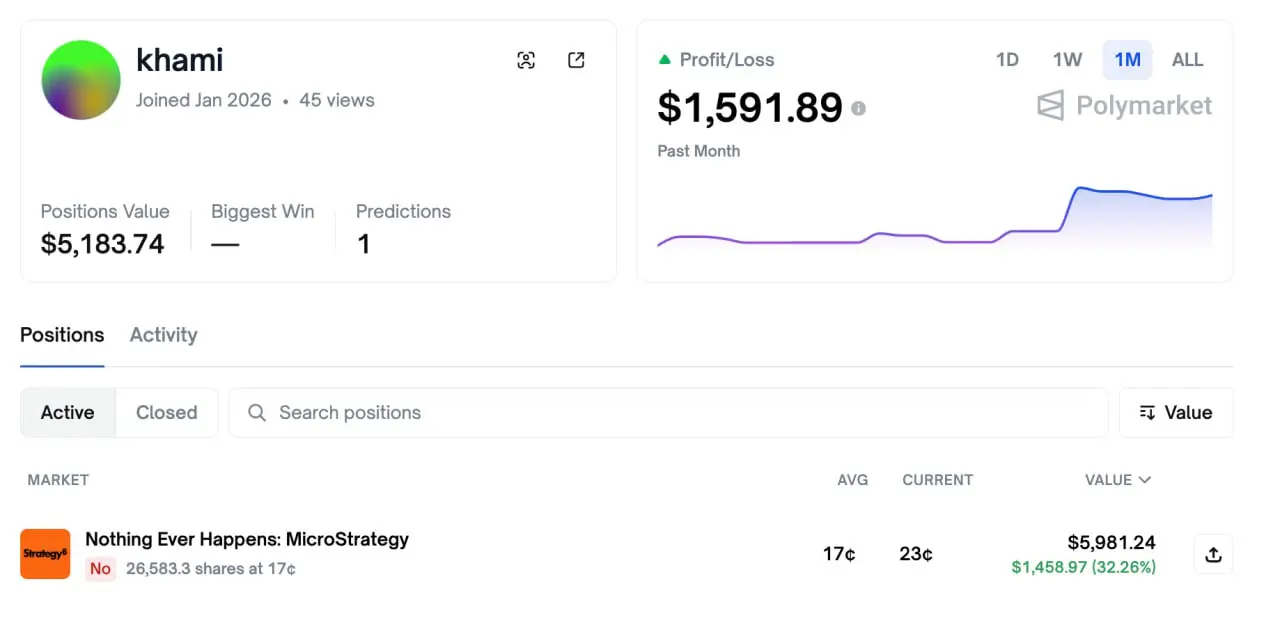The image size is (1280, 618).
Task: Click the Polymarket logo
Action: 1124,105
